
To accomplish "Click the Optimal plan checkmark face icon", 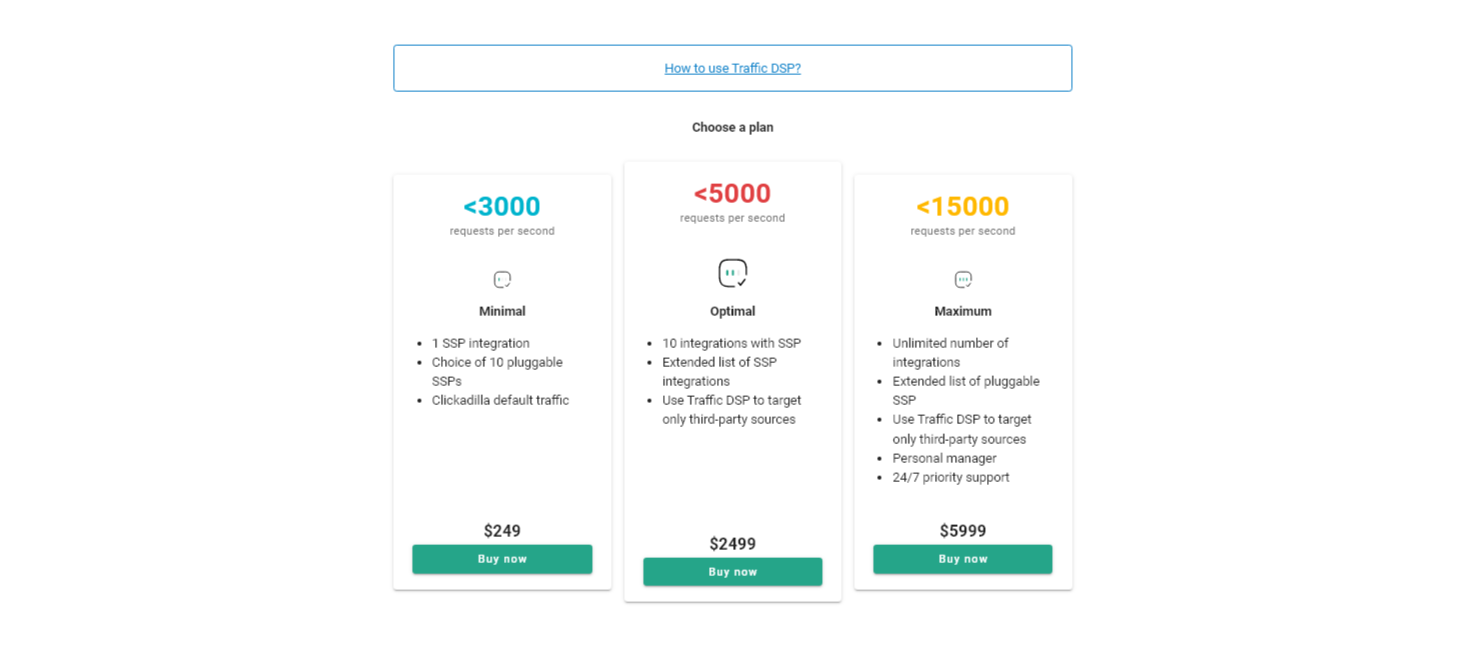I will (733, 272).
